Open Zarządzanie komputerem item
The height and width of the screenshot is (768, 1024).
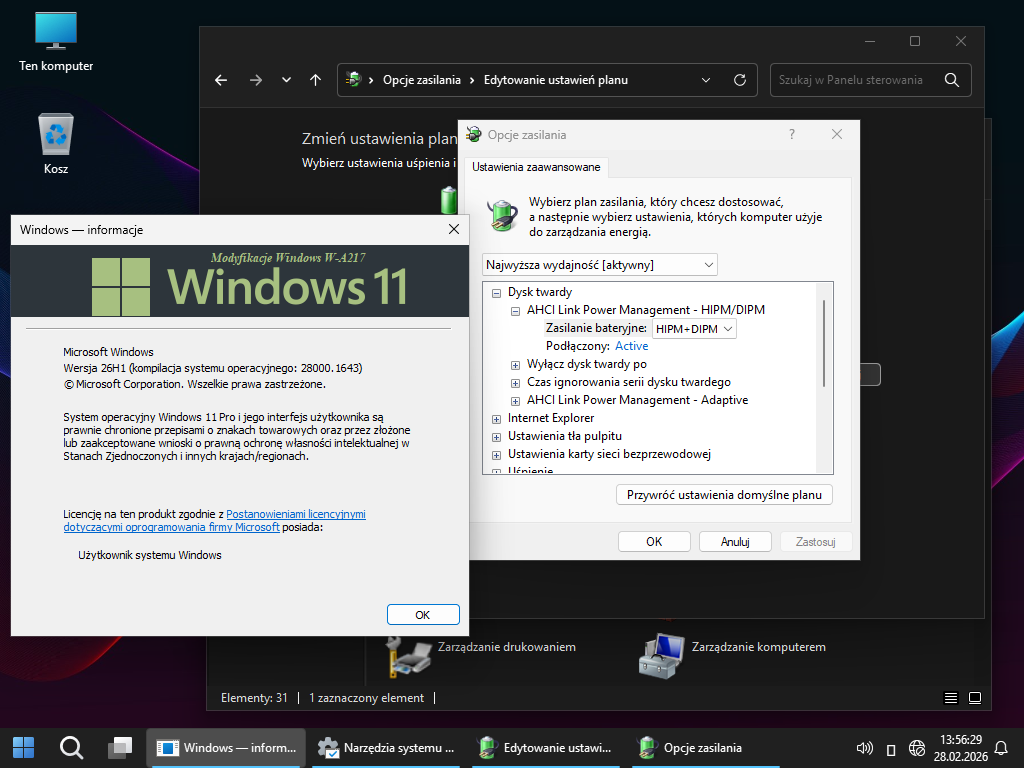coord(732,655)
